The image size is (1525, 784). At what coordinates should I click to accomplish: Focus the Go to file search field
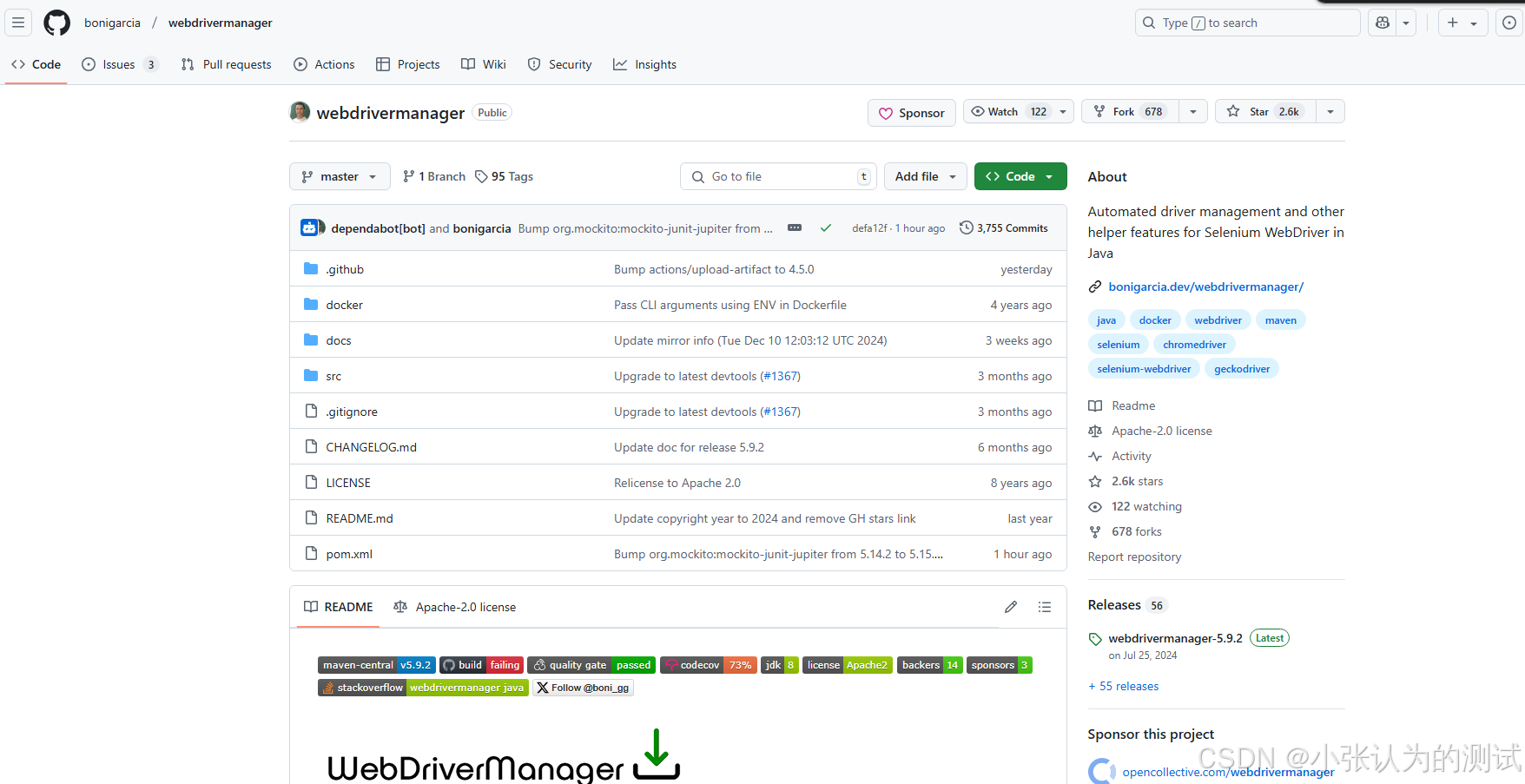[x=778, y=176]
